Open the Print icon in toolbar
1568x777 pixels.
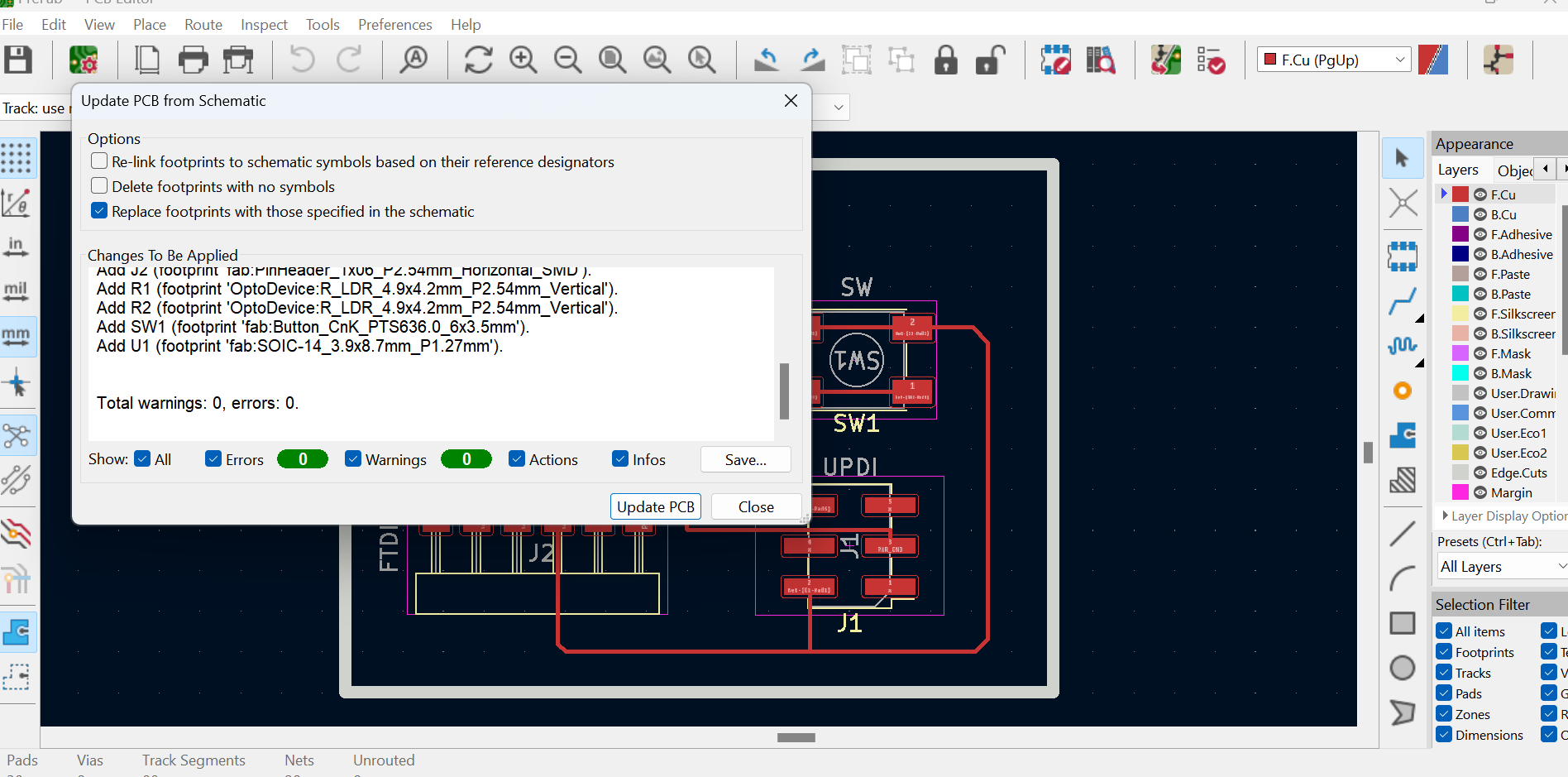tap(193, 60)
